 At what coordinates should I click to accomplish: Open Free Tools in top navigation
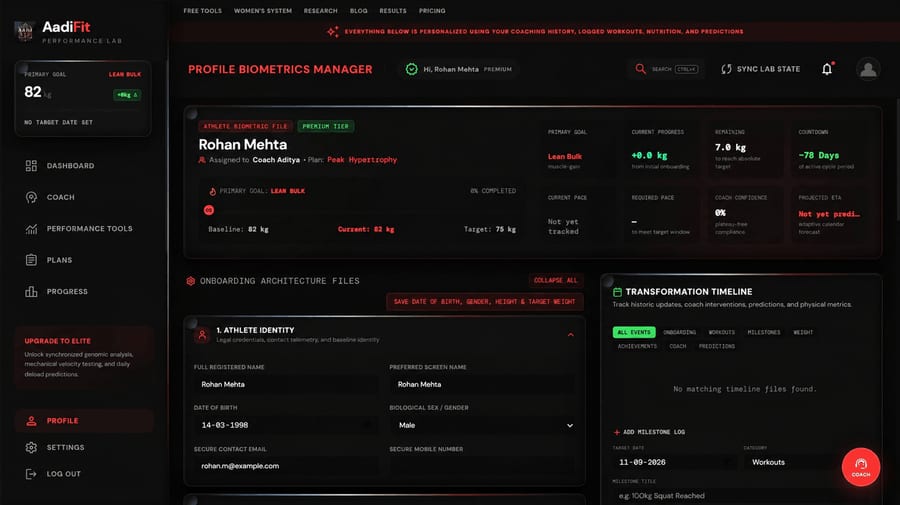point(203,11)
